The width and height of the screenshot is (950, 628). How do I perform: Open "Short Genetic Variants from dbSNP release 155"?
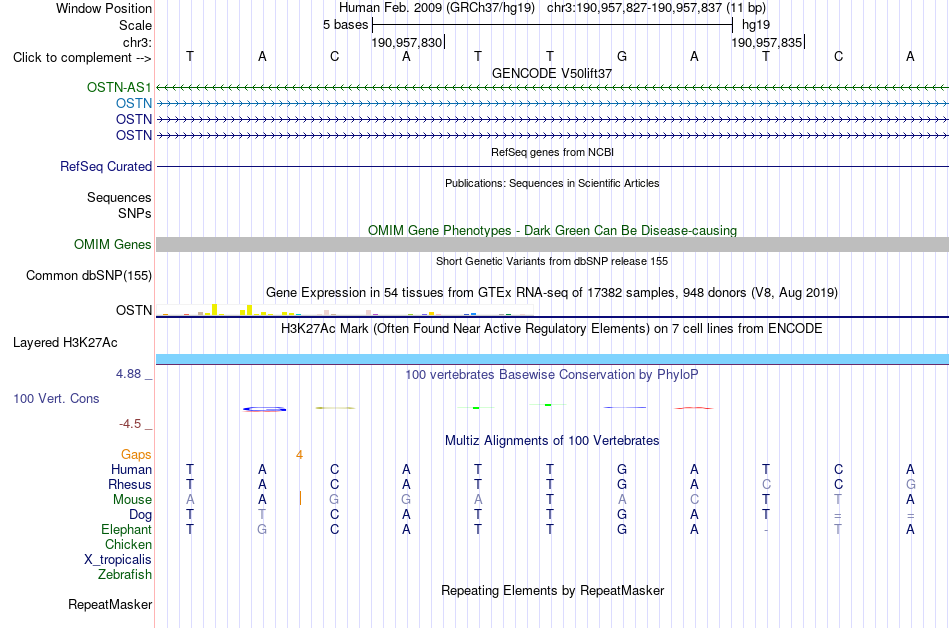(552, 261)
